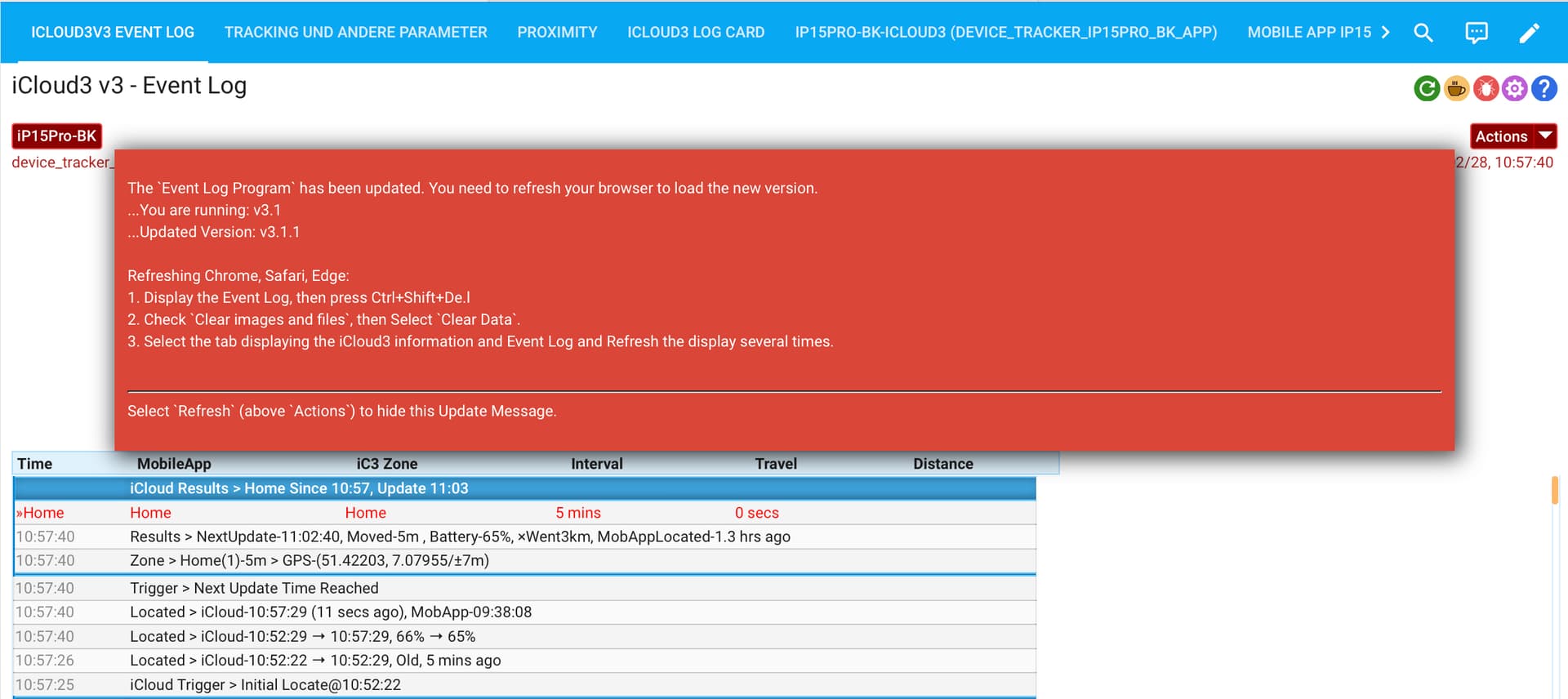The image size is (1568, 699).
Task: Click the Located > iCloud-10:57:29 row
Action: coord(524,612)
